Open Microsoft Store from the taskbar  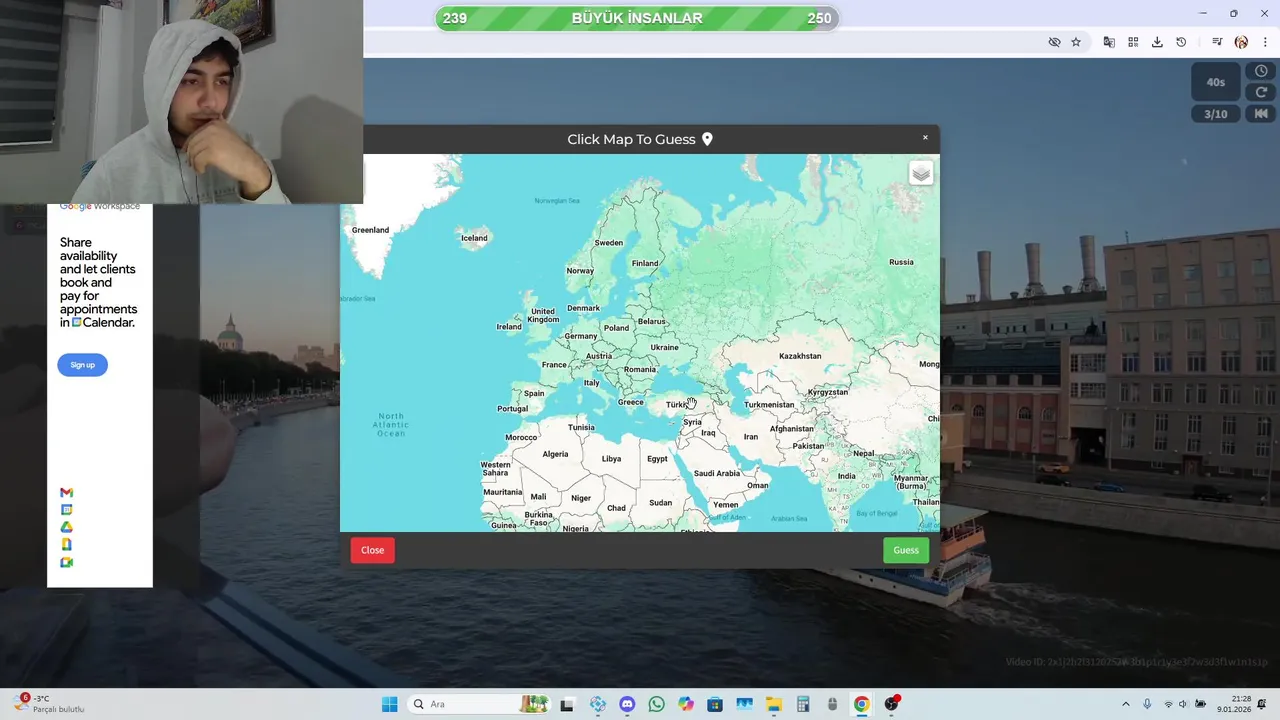pos(714,704)
